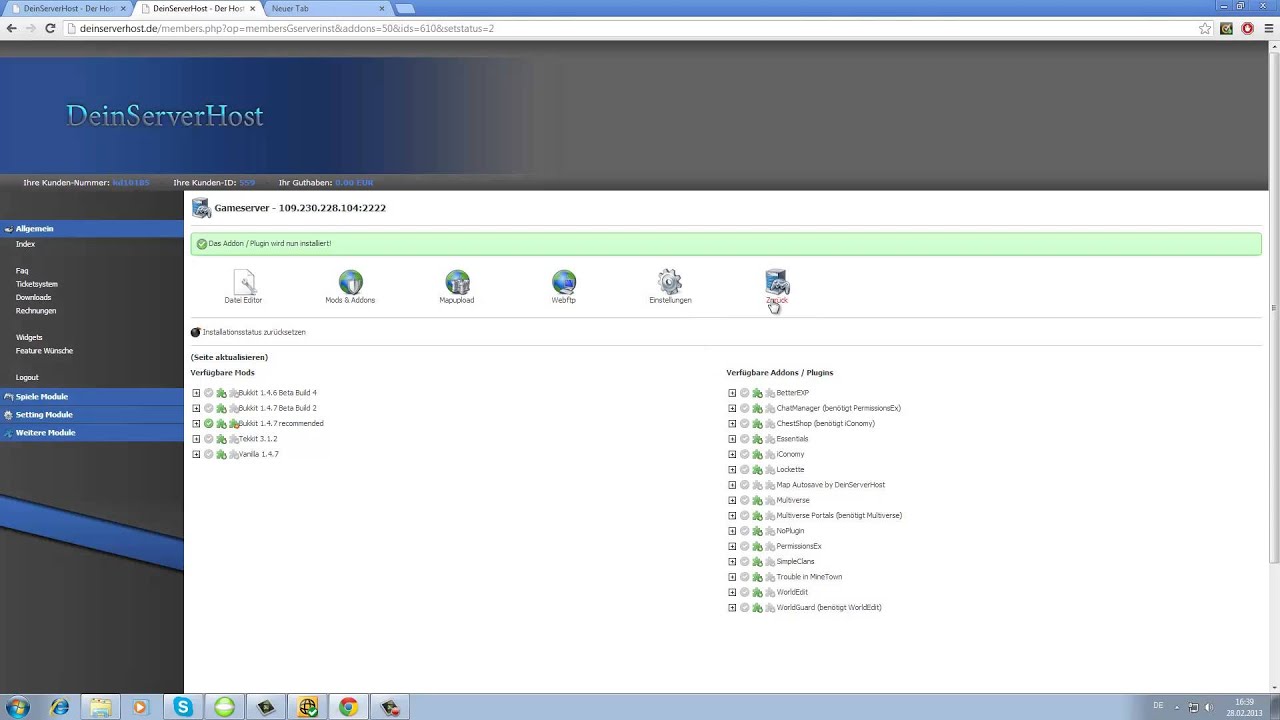Screen dimensions: 1280x720
Task: Open the Mapupload icon
Action: click(457, 282)
